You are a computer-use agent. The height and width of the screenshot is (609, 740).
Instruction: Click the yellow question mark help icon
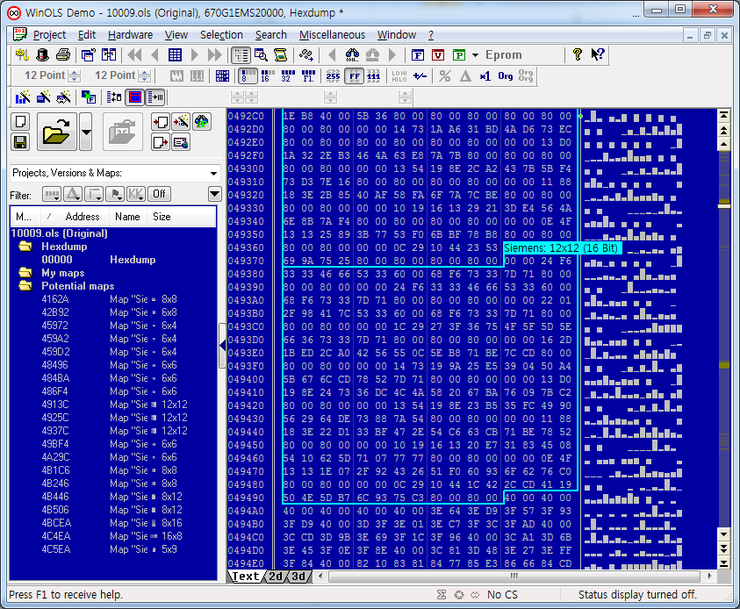(577, 55)
